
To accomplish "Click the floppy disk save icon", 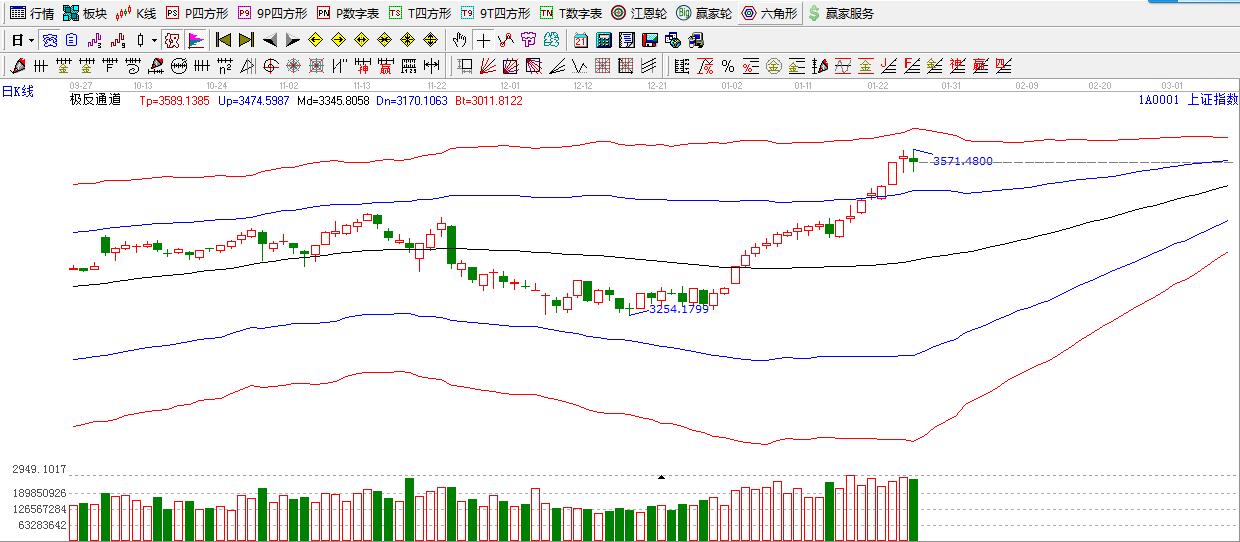I will 649,41.
